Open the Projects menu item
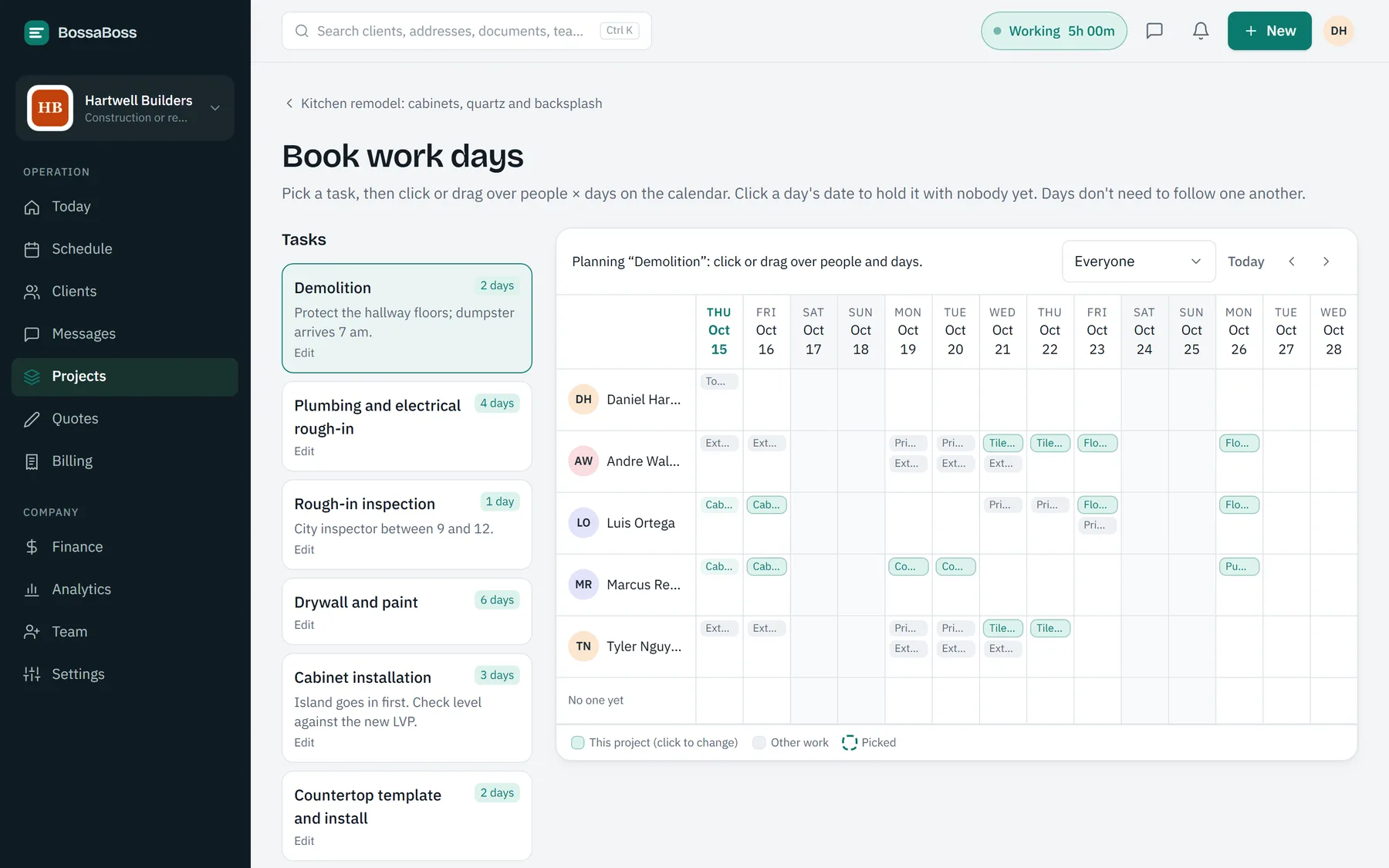 click(x=125, y=377)
